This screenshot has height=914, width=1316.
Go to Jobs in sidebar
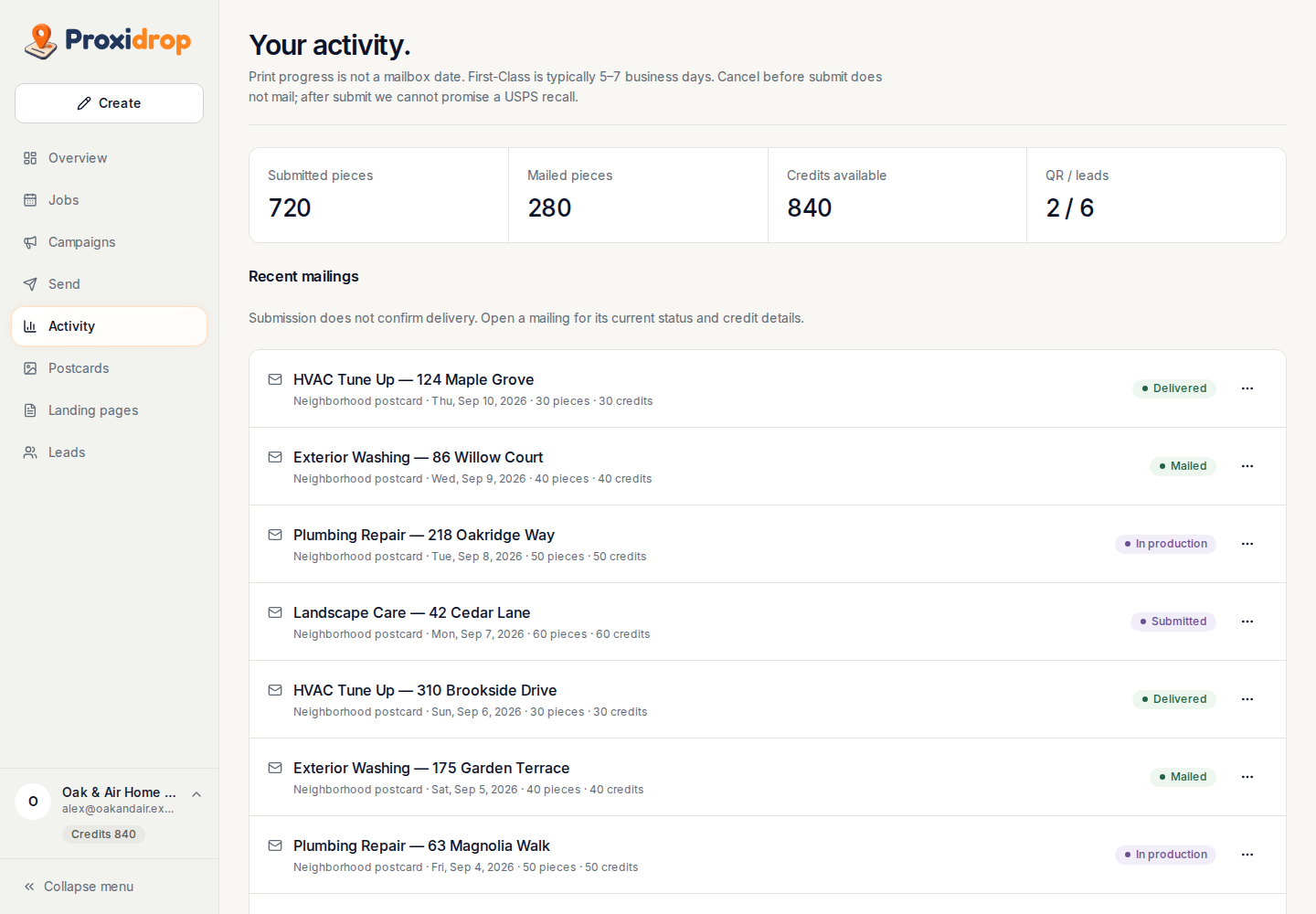pos(109,200)
